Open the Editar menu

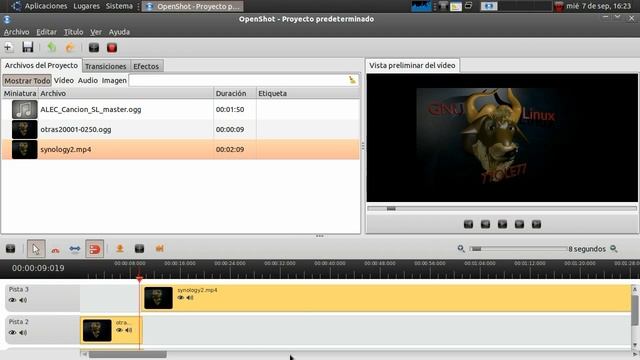pyautogui.click(x=46, y=32)
